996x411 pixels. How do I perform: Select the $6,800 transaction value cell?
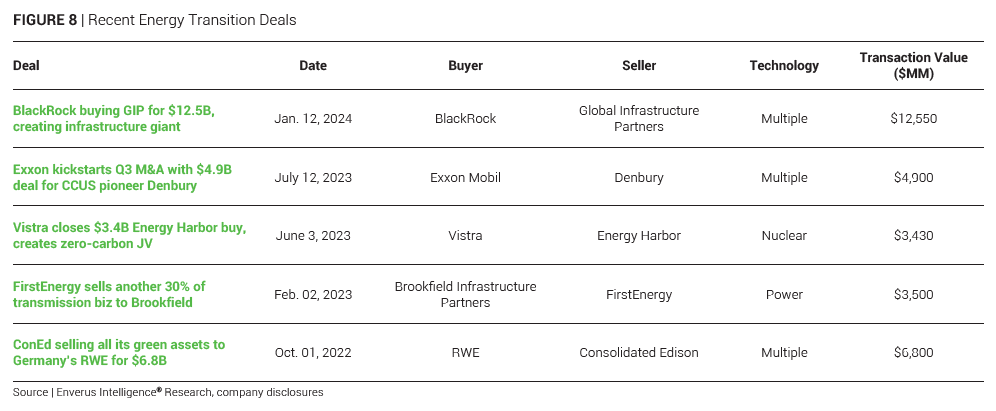click(912, 353)
